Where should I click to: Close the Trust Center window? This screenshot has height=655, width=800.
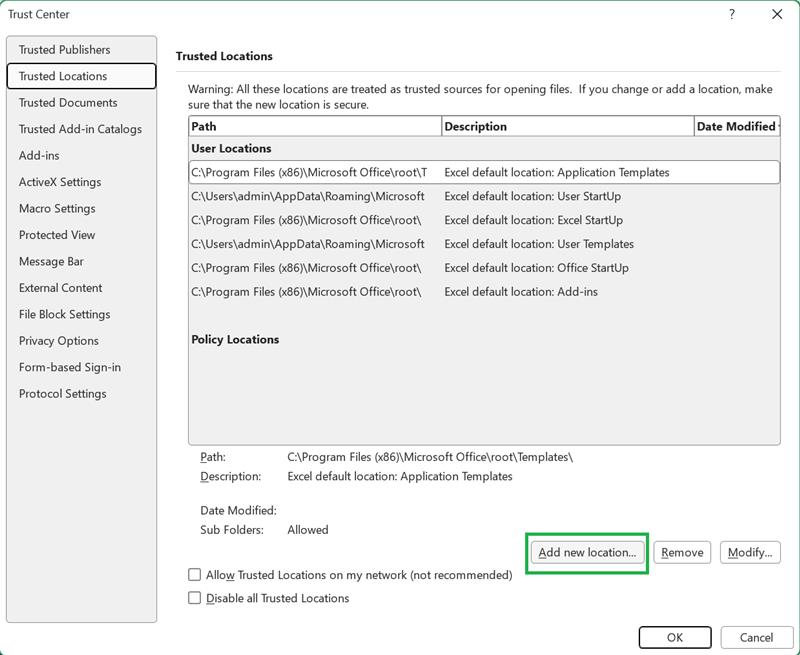click(x=777, y=14)
